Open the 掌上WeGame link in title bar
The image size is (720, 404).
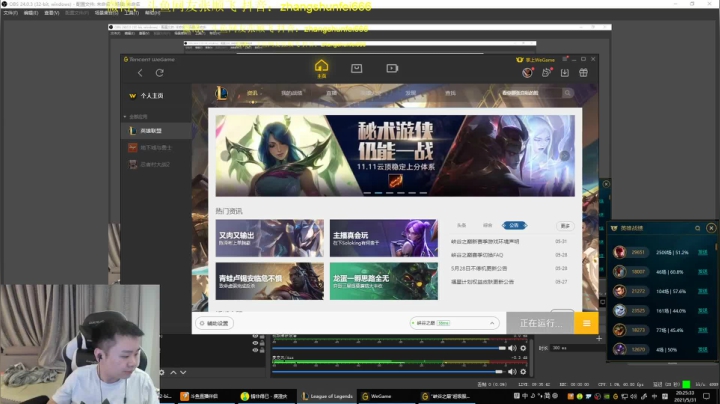535,60
